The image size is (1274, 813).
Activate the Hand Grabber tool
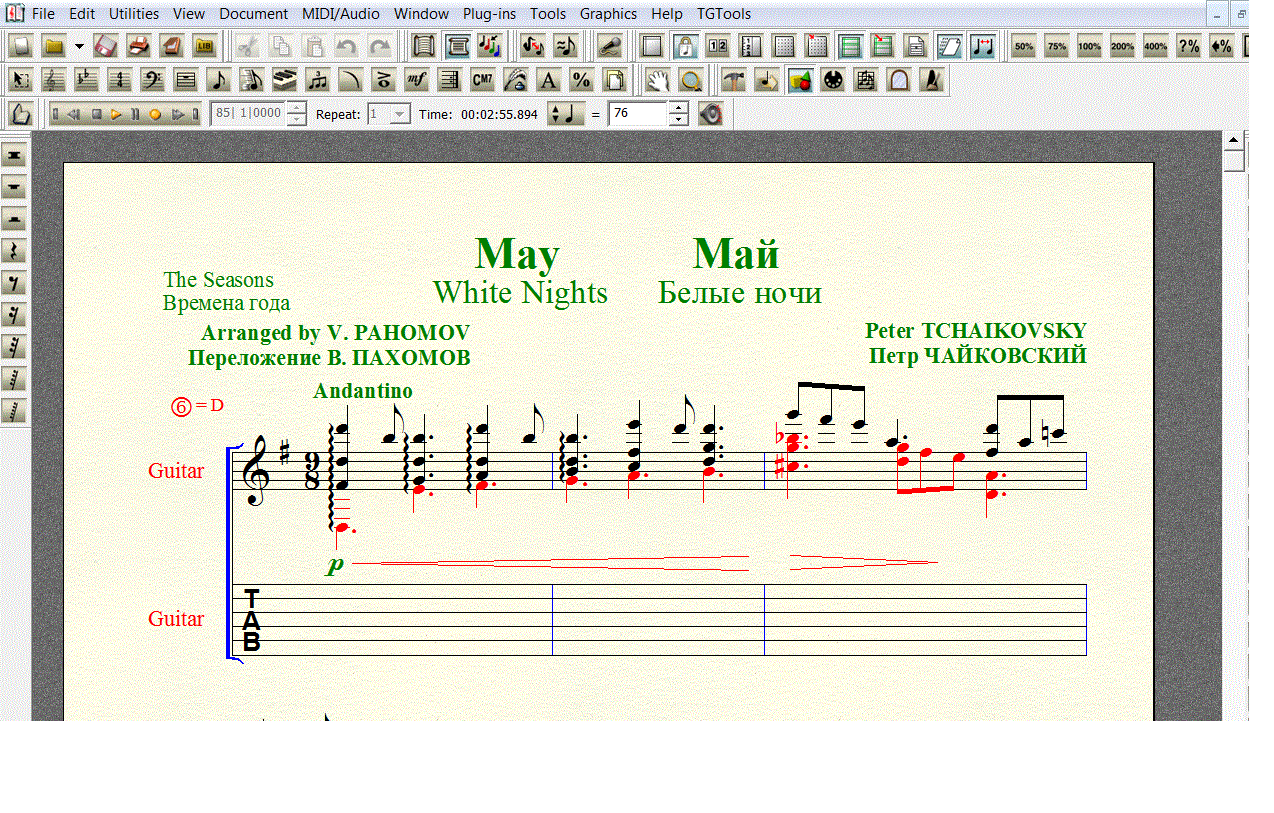point(656,81)
